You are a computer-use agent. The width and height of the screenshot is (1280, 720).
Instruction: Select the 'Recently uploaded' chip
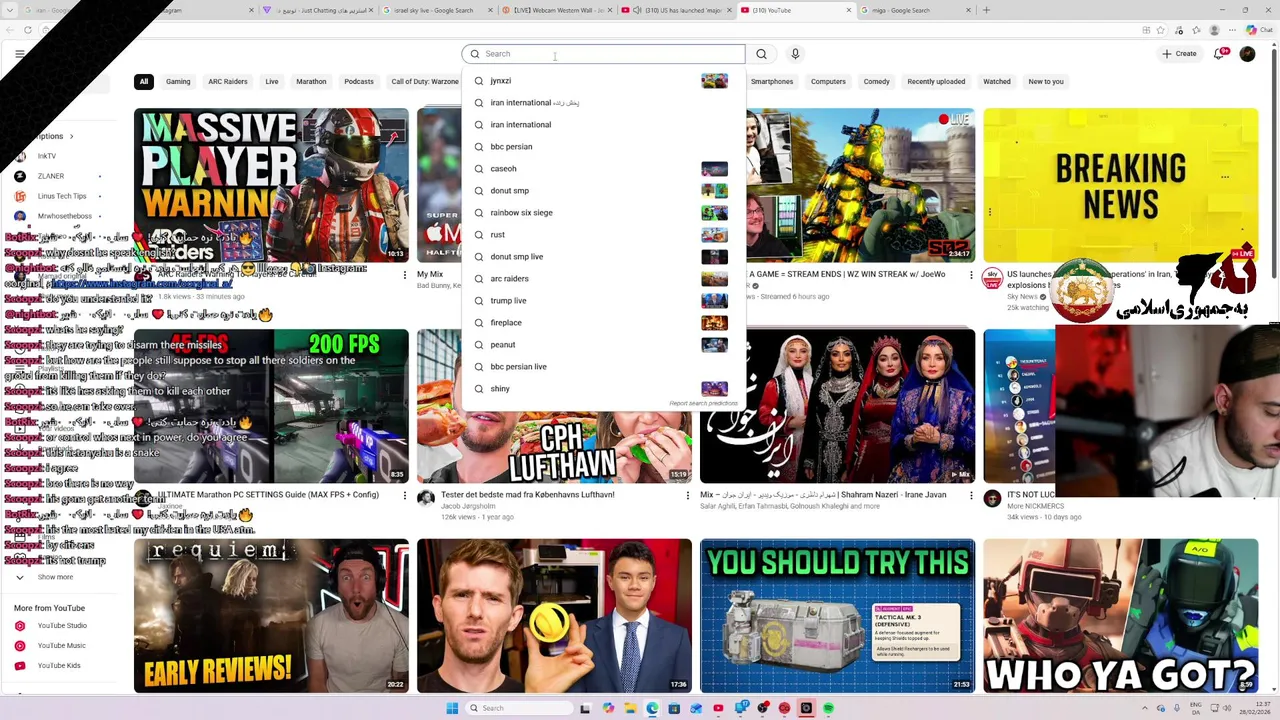[x=936, y=82]
